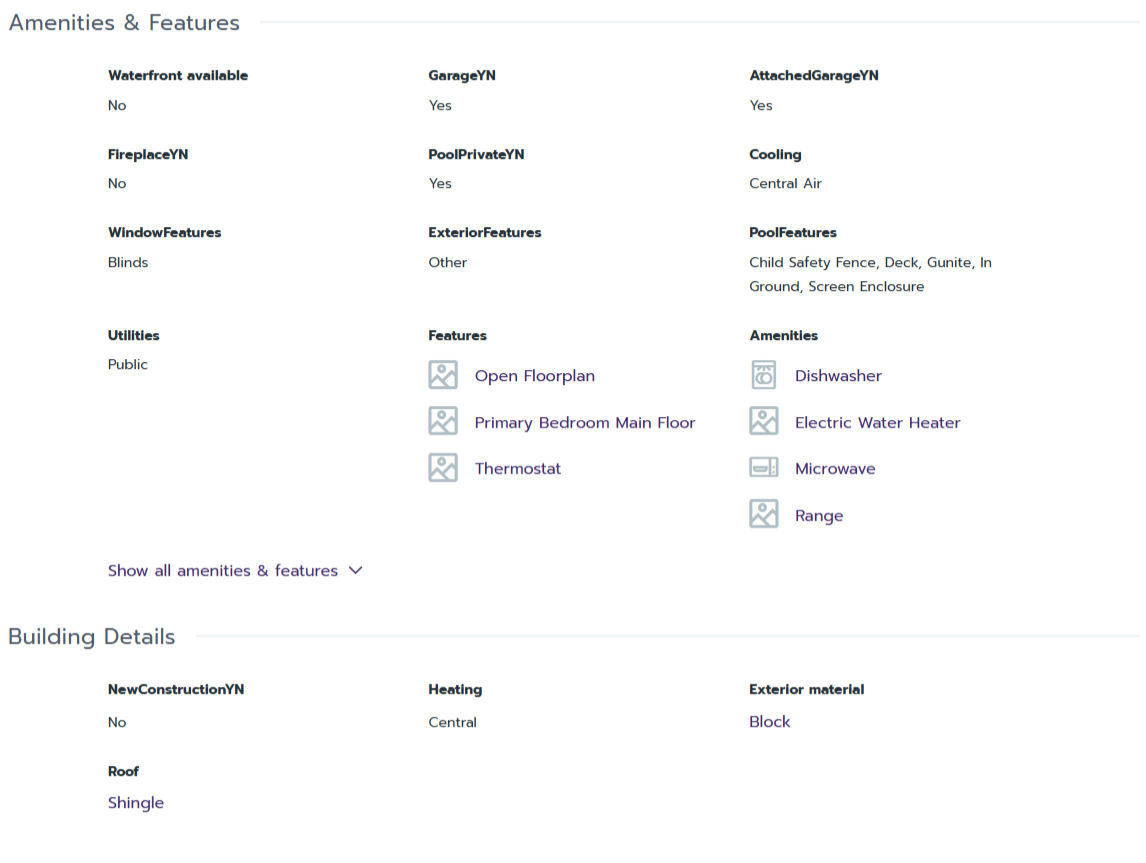The image size is (1146, 863).
Task: Click the Building Details section heading
Action: click(91, 637)
